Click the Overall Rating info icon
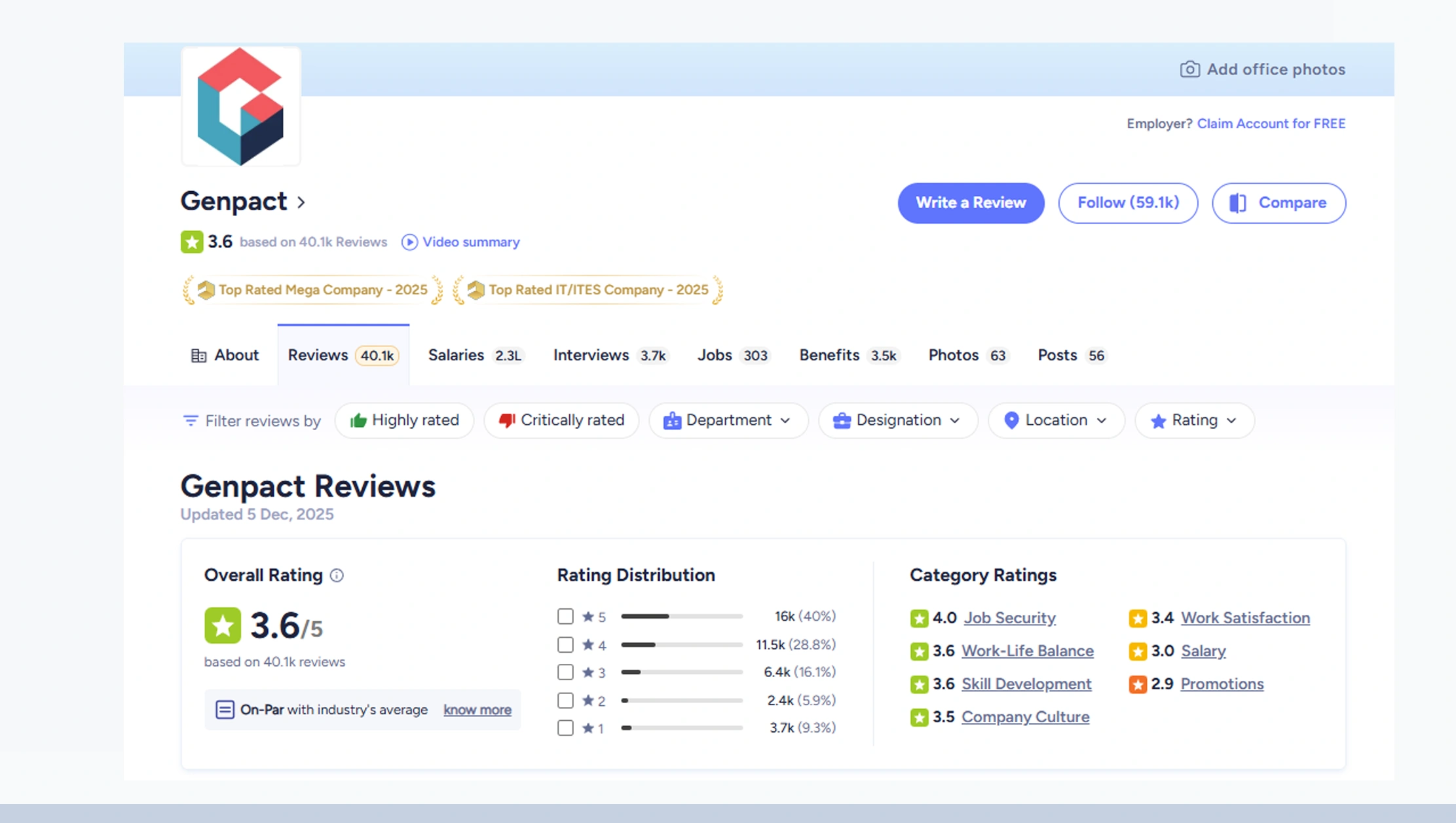The width and height of the screenshot is (1456, 823). click(x=338, y=576)
